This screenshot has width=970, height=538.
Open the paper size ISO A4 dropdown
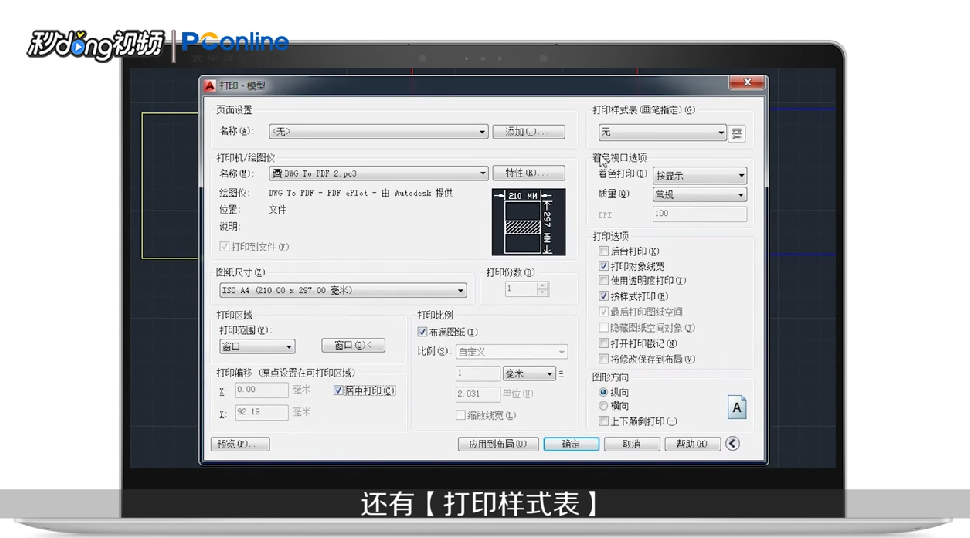[x=343, y=290]
